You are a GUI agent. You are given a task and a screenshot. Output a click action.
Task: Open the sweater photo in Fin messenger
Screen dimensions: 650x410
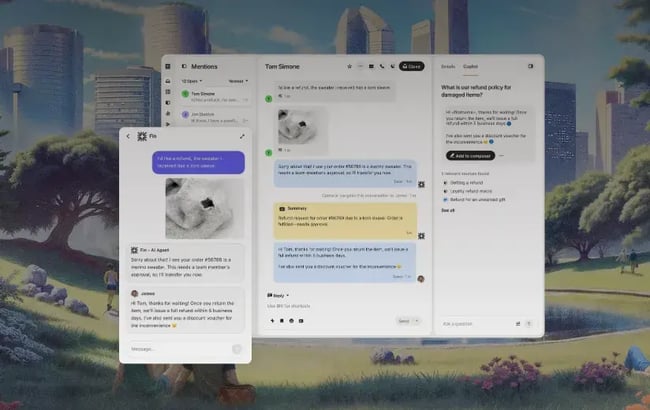(205, 208)
